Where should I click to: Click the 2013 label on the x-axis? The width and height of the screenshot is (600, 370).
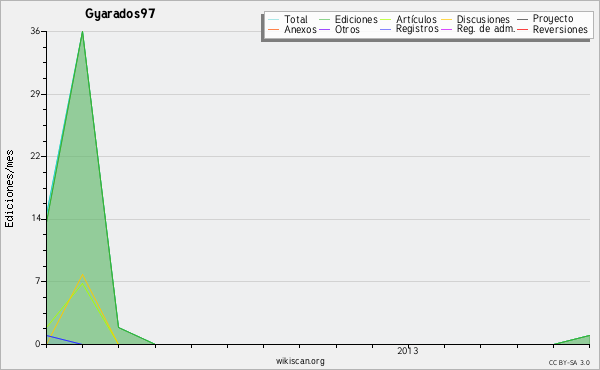pos(408,351)
